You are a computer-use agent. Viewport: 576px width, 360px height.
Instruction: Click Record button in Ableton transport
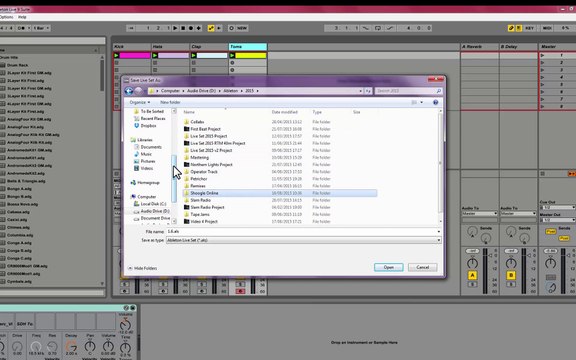(191, 28)
